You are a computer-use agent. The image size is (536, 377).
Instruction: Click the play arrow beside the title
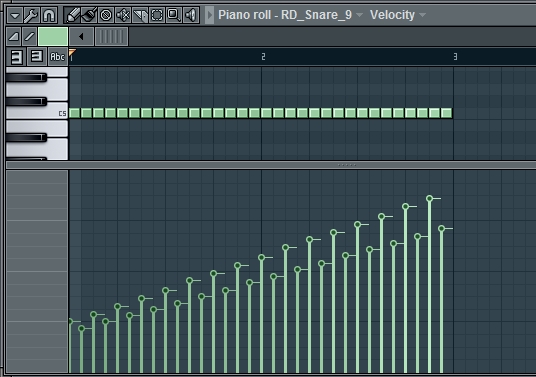[210, 15]
